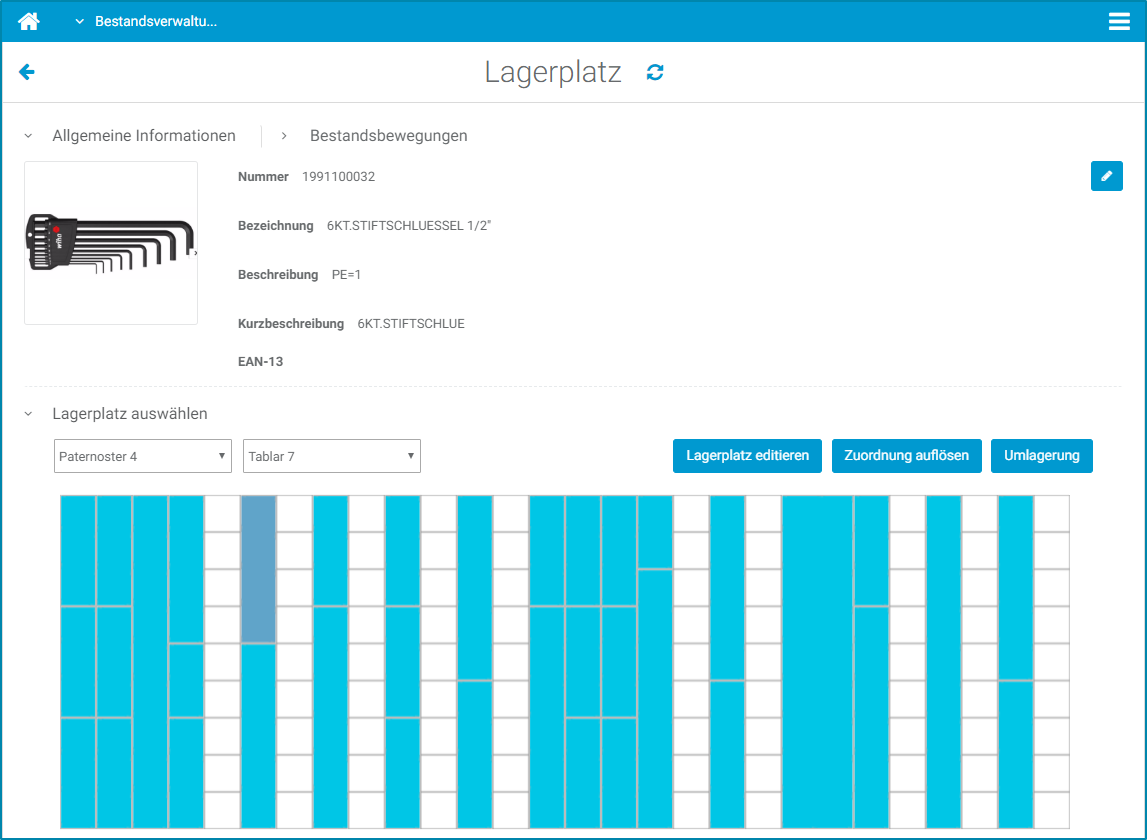1147x840 pixels.
Task: Click the Beschreibung value PE=1
Action: click(346, 274)
